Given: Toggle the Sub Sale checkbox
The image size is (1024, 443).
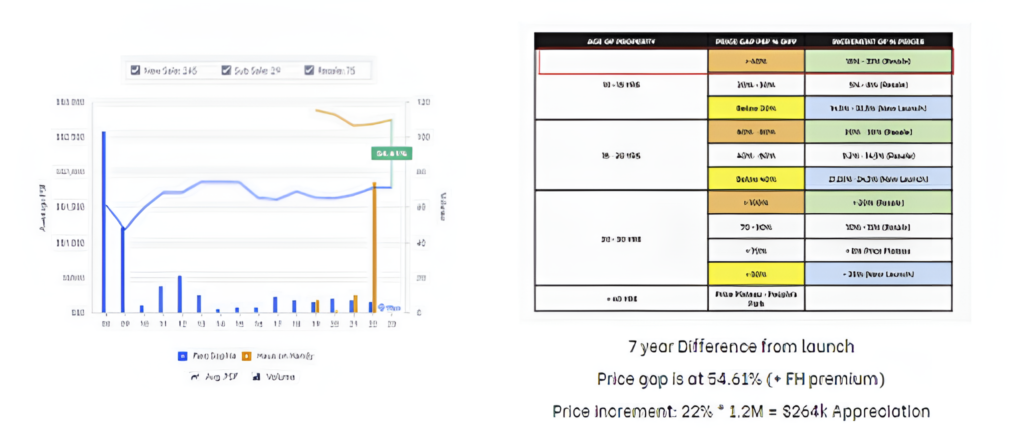Looking at the screenshot, I should click(225, 71).
